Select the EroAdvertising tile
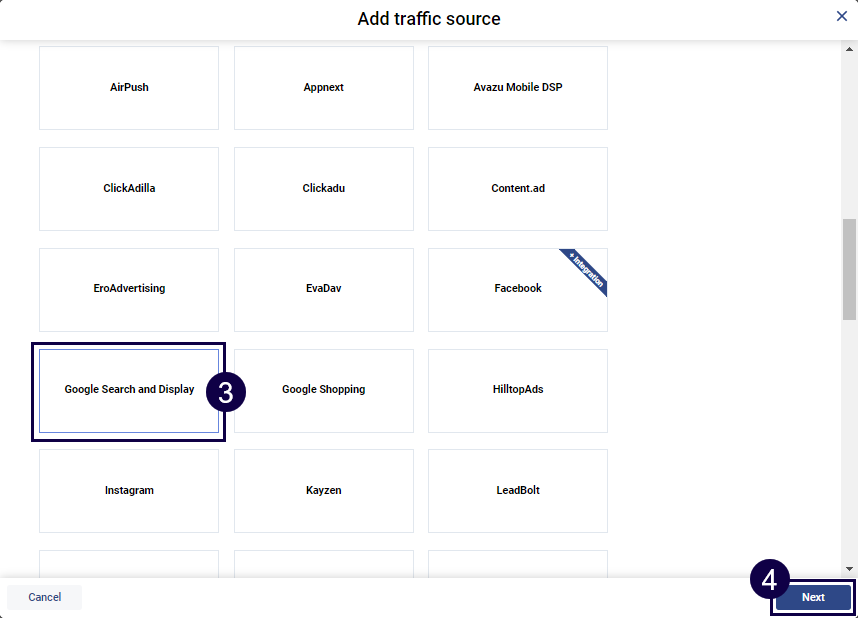858x618 pixels. pos(129,289)
